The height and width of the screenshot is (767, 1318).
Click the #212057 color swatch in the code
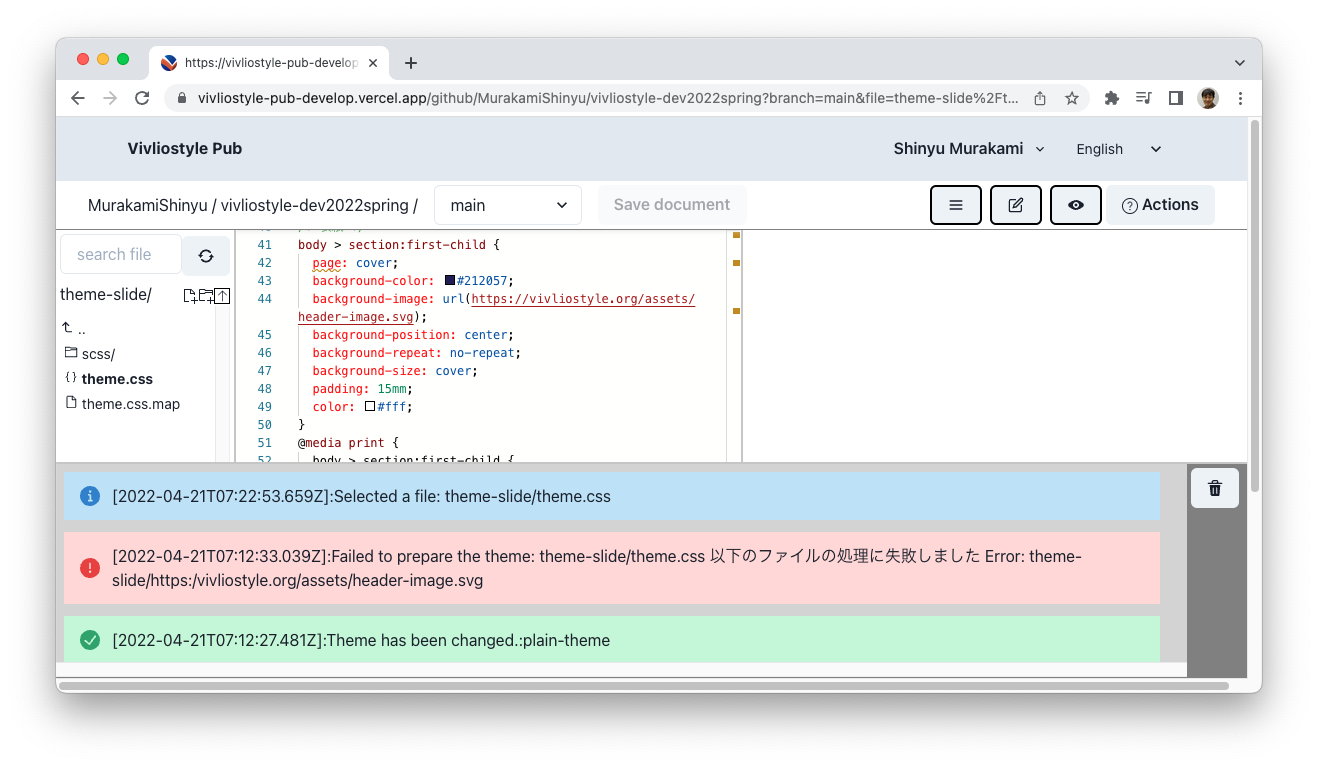coord(449,280)
